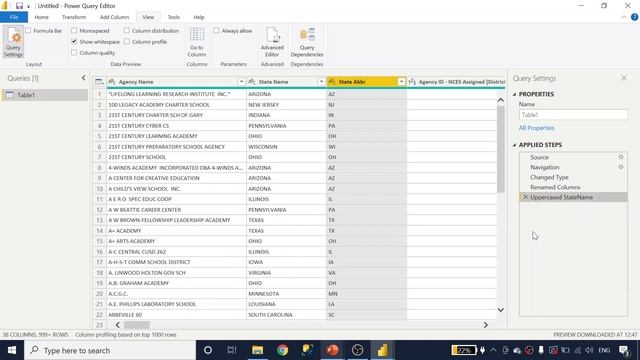Screen dimensions: 640x360
Task: Collapse the ribbon with chevron
Action: click(624, 17)
